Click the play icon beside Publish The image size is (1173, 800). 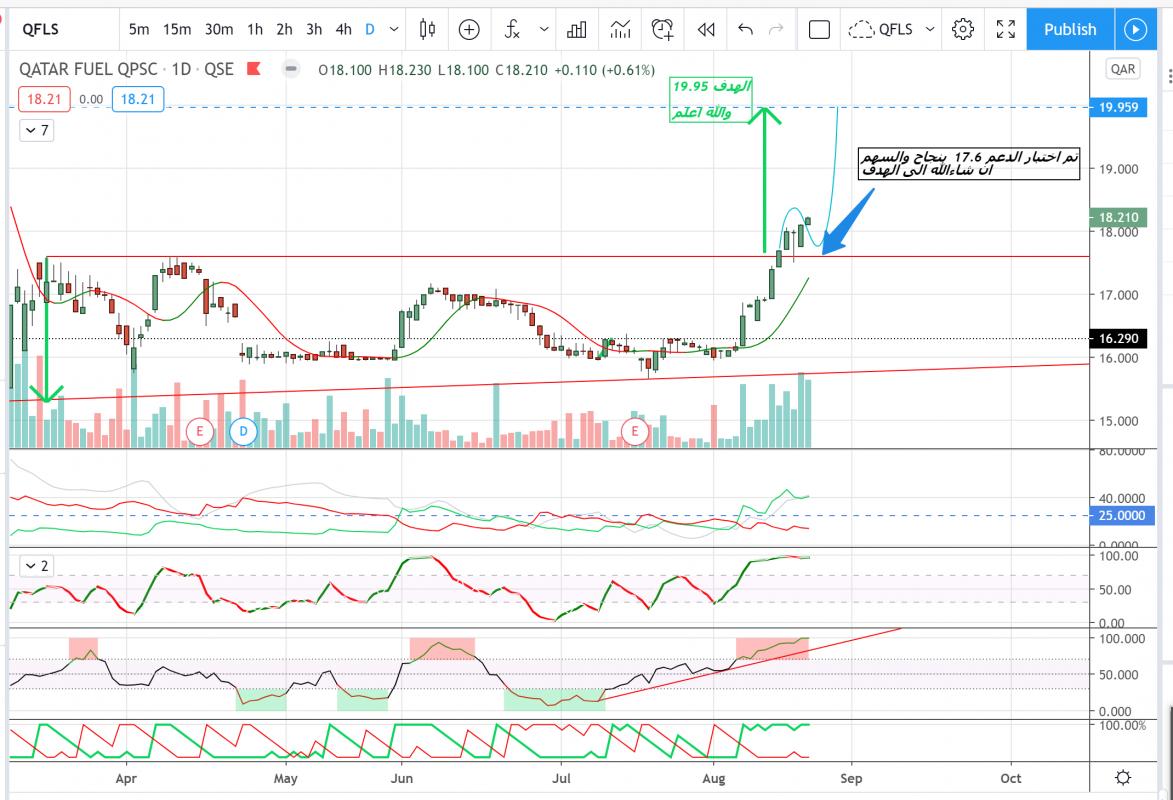[x=1135, y=29]
